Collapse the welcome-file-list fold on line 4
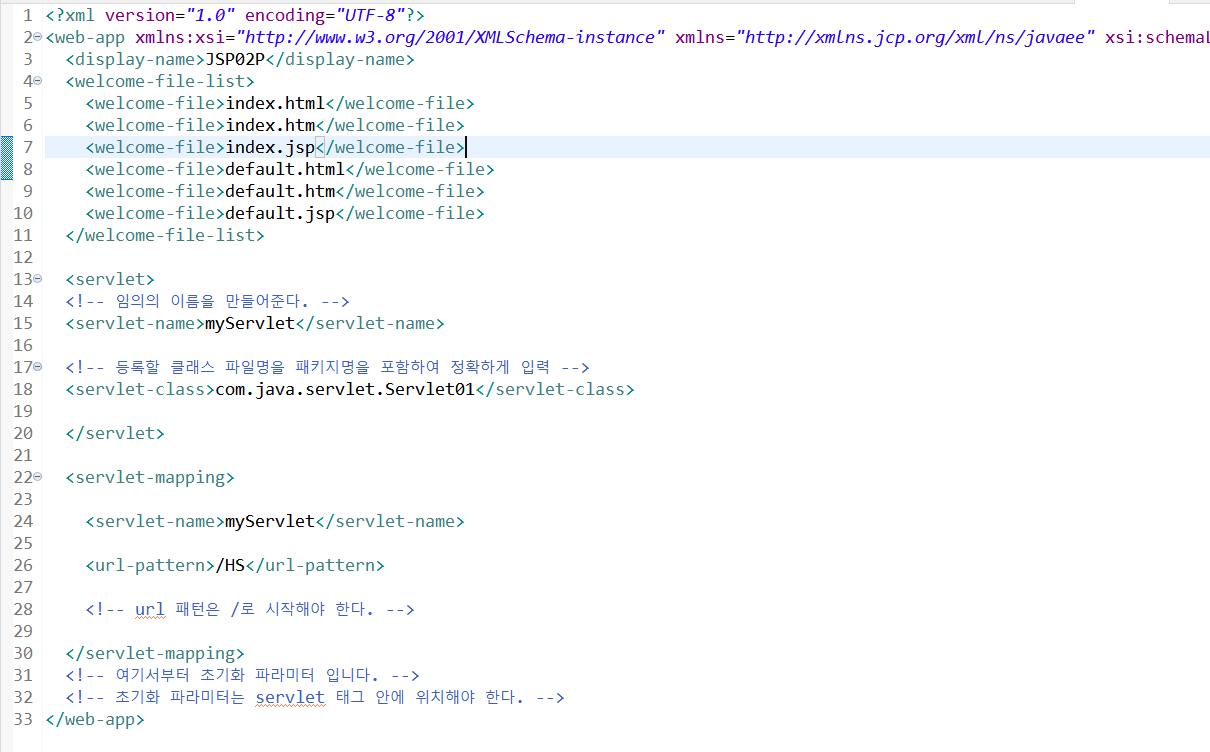The height and width of the screenshot is (752, 1210). click(37, 82)
